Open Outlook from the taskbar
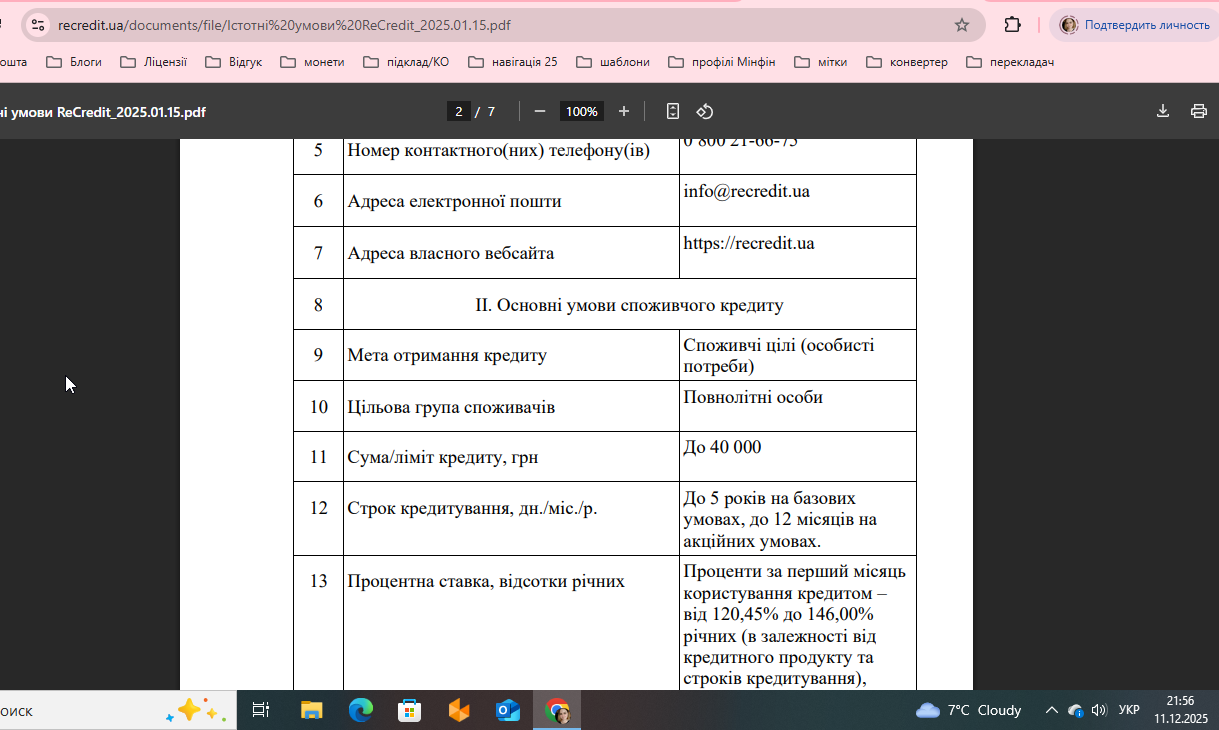This screenshot has width=1219, height=730. pyautogui.click(x=508, y=710)
